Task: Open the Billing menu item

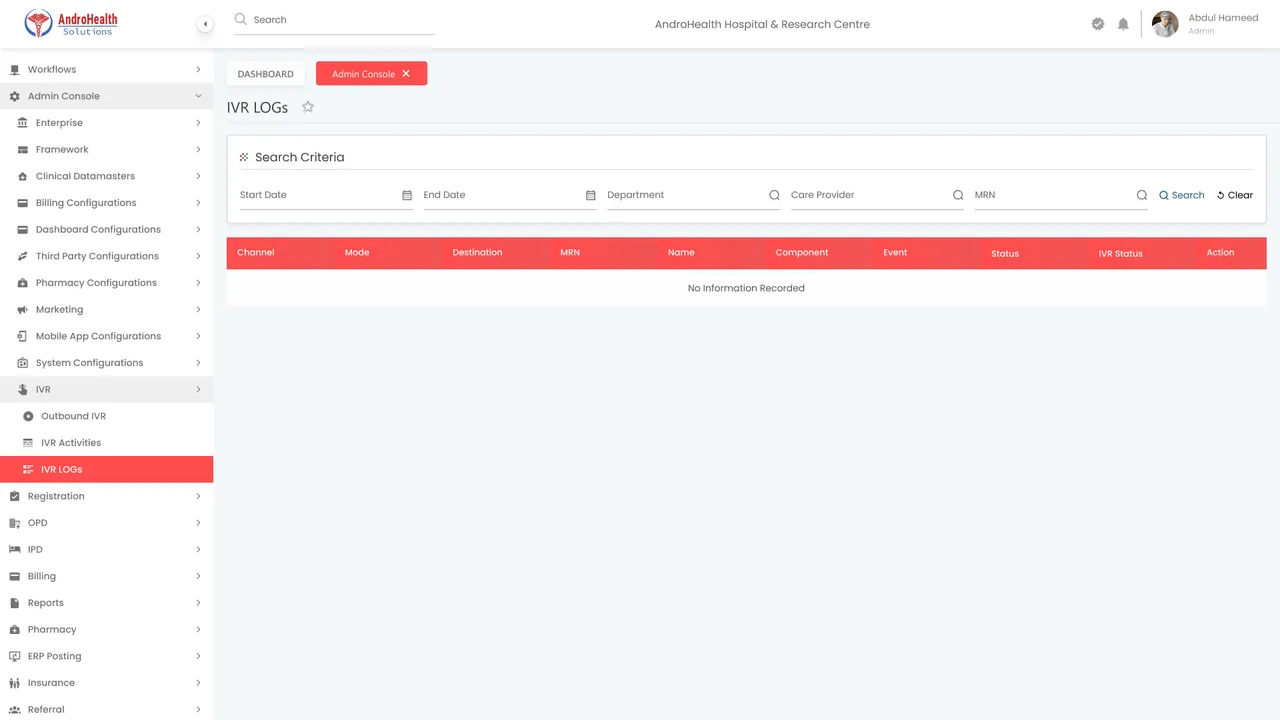Action: (x=106, y=576)
